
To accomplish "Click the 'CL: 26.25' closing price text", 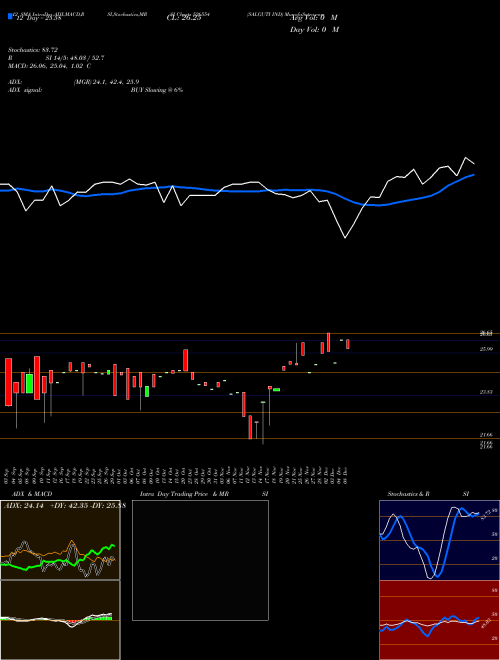I will [184, 18].
